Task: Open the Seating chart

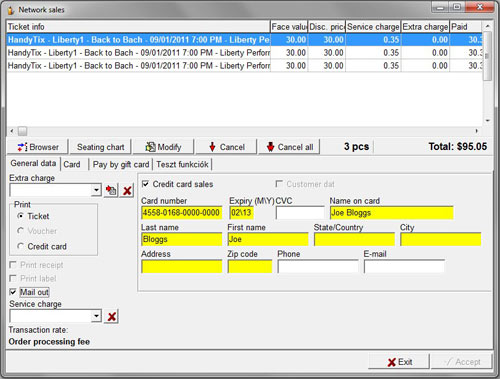Action: [100, 147]
